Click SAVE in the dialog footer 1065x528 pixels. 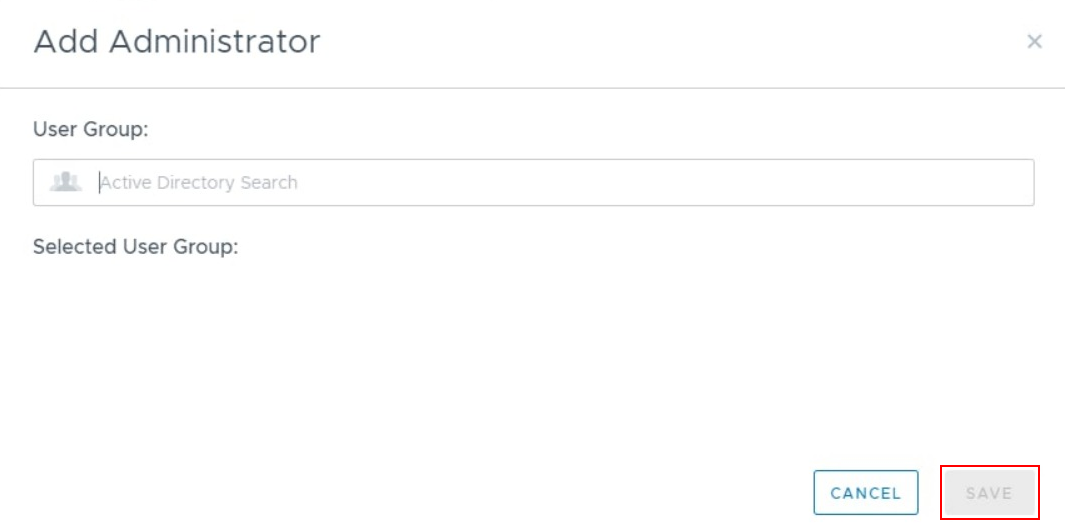pos(989,493)
